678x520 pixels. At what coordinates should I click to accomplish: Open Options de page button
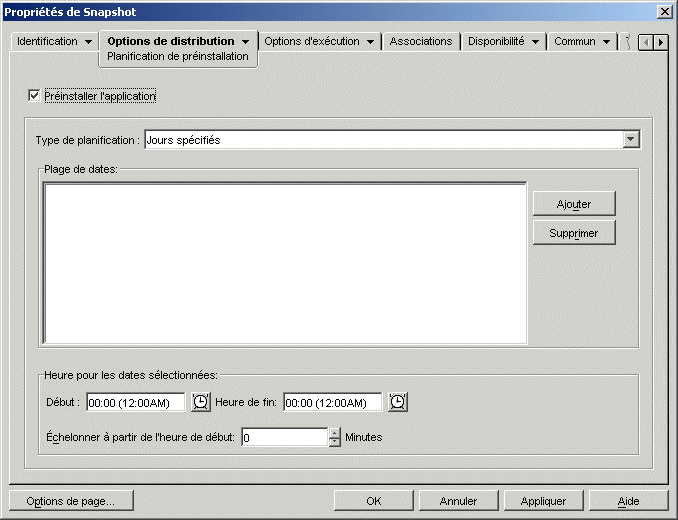coord(71,501)
